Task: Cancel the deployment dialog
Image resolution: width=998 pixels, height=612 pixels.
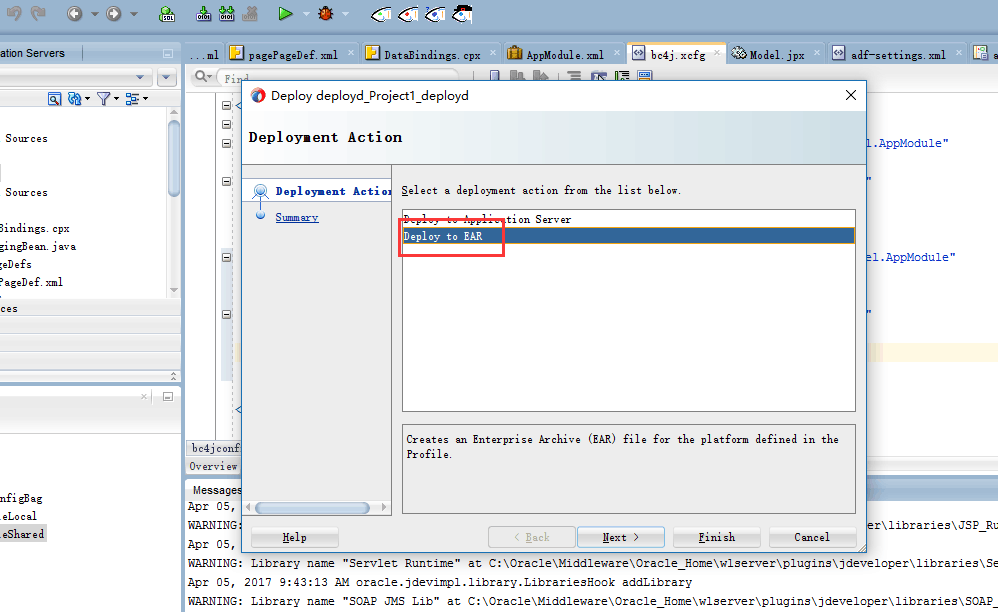Action: click(812, 538)
